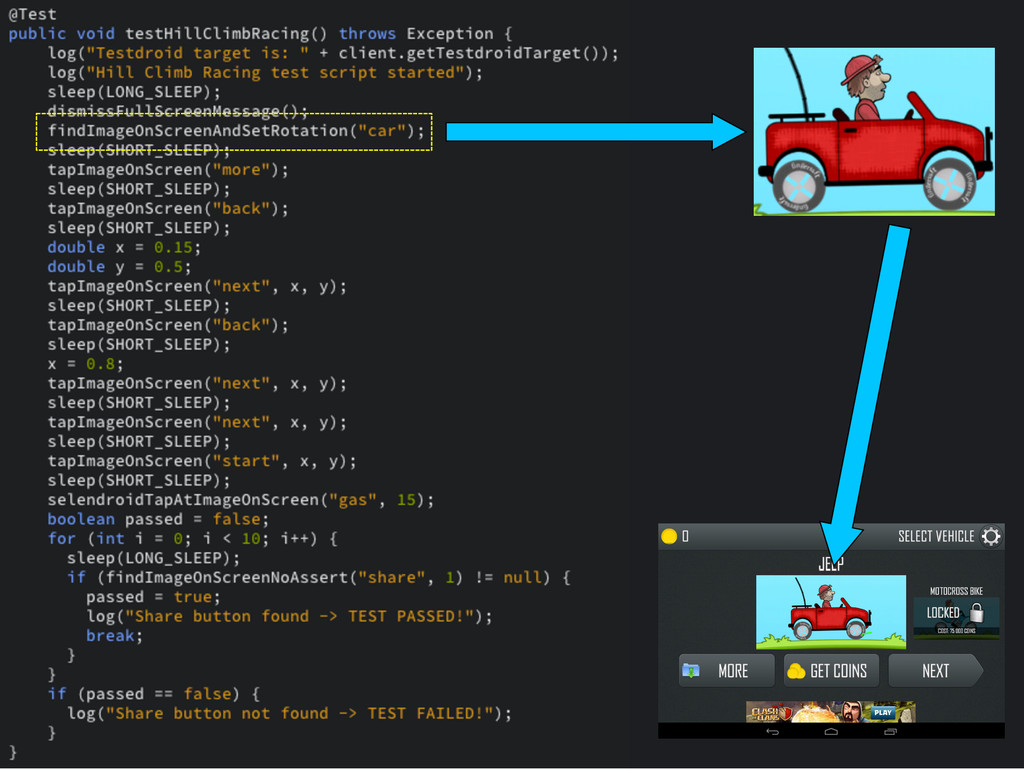The height and width of the screenshot is (769, 1024).
Task: Tap the GET COINS button
Action: (831, 670)
